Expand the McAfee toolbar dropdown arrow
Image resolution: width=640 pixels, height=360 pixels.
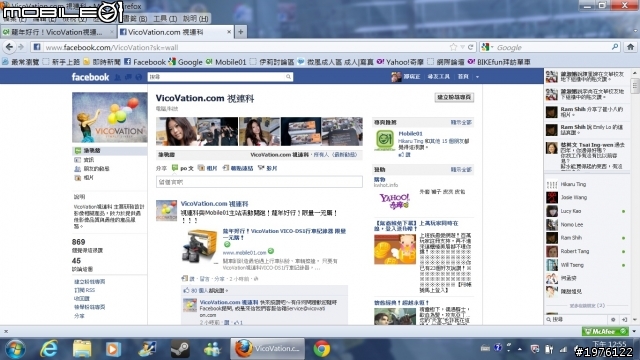(x=634, y=331)
